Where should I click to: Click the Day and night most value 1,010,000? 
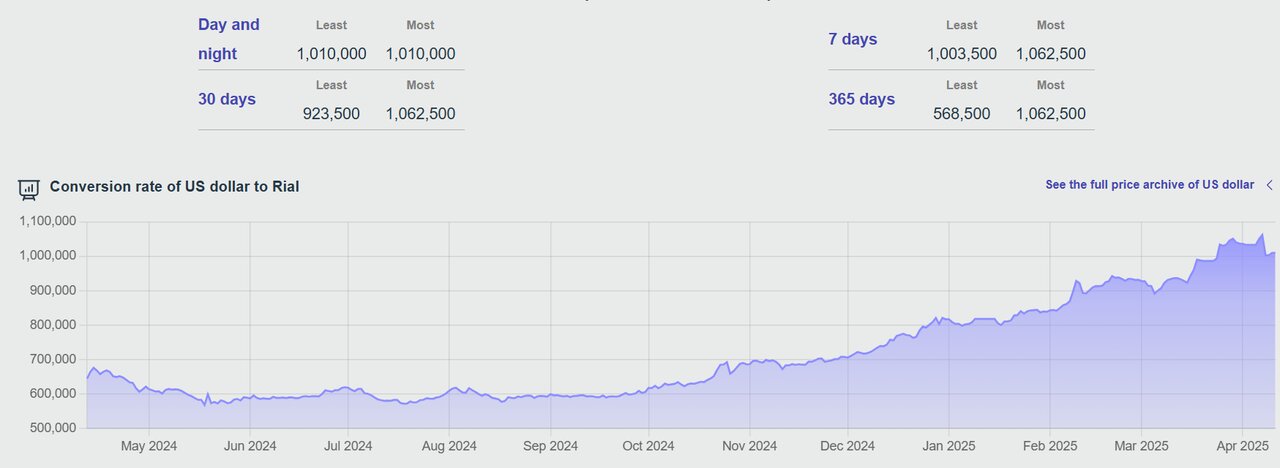(420, 54)
